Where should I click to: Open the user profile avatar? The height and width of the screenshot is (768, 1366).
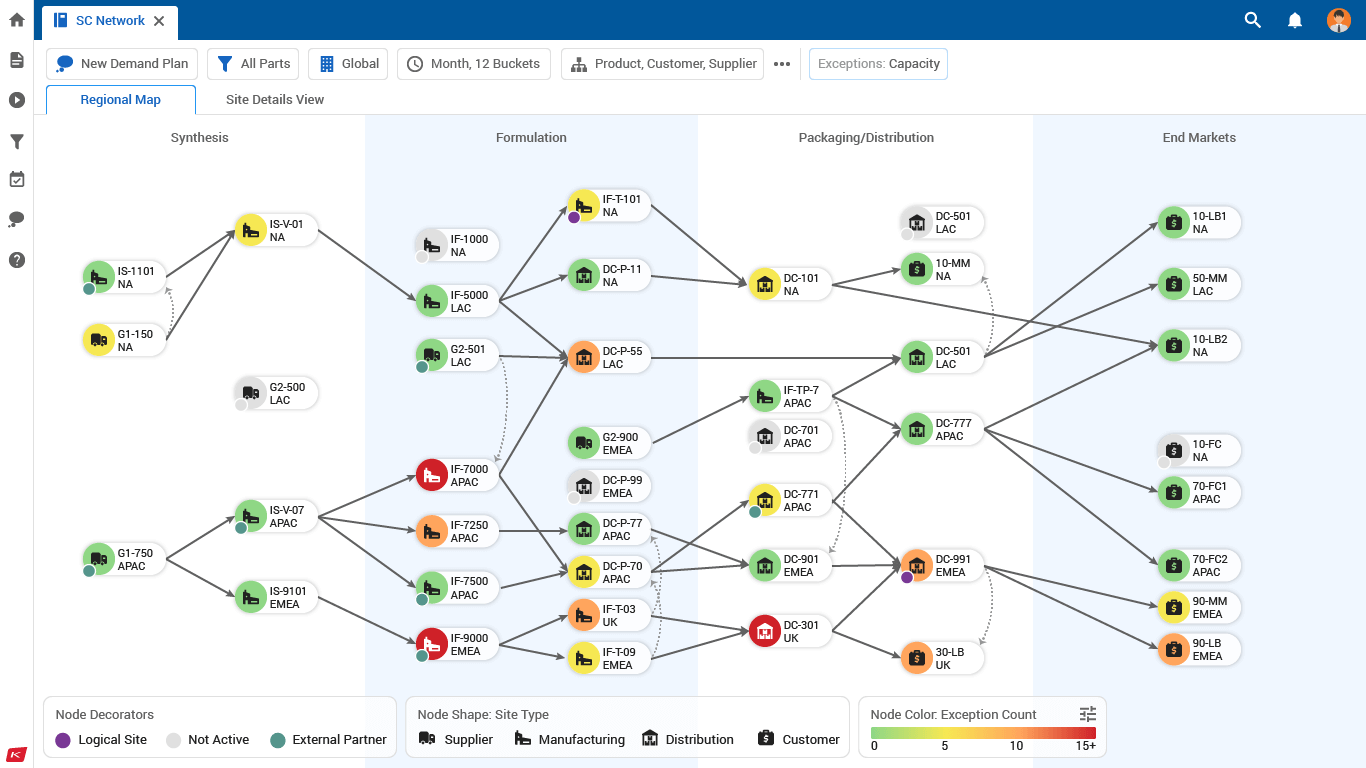tap(1338, 20)
